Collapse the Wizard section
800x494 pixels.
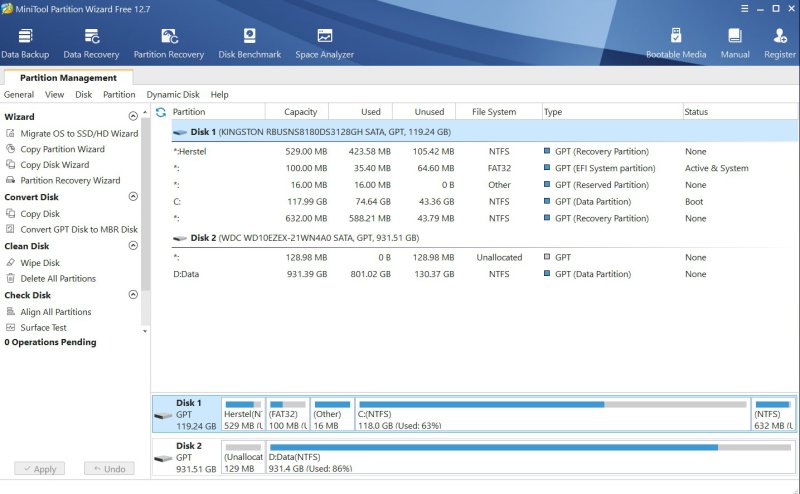tap(133, 117)
